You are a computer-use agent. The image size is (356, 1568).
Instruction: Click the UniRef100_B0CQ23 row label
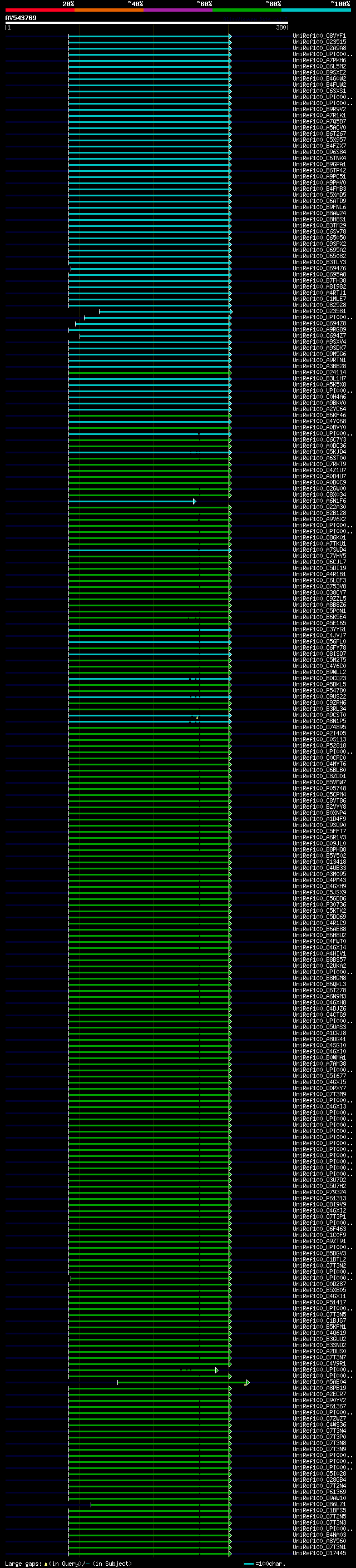[319, 678]
